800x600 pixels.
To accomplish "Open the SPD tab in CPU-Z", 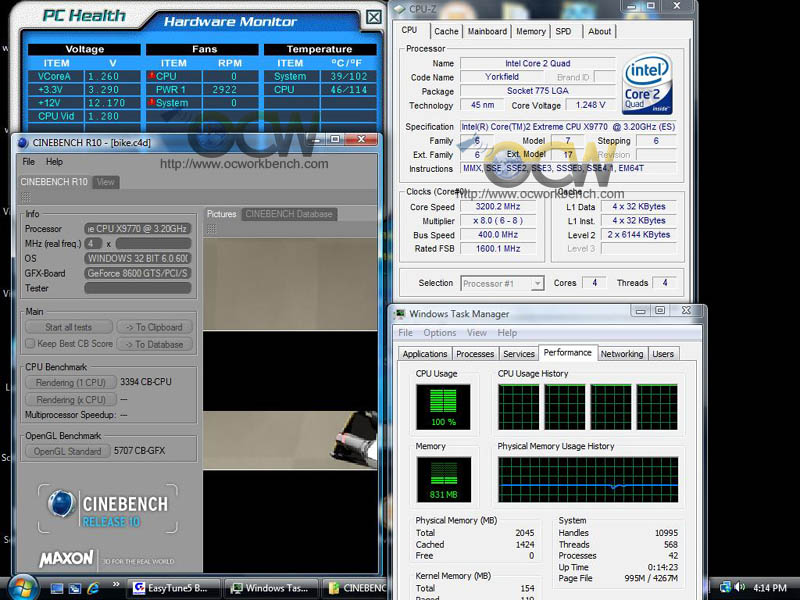I will click(564, 31).
